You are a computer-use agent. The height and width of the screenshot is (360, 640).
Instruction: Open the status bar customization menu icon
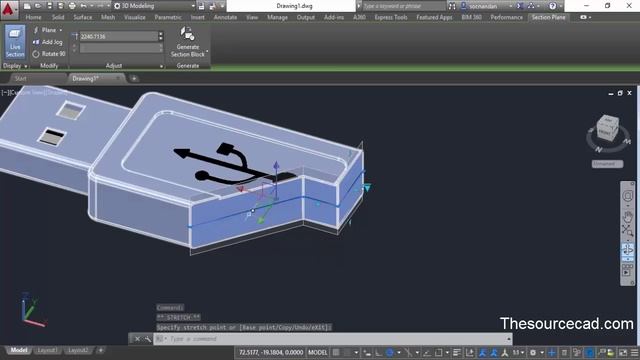tap(635, 352)
